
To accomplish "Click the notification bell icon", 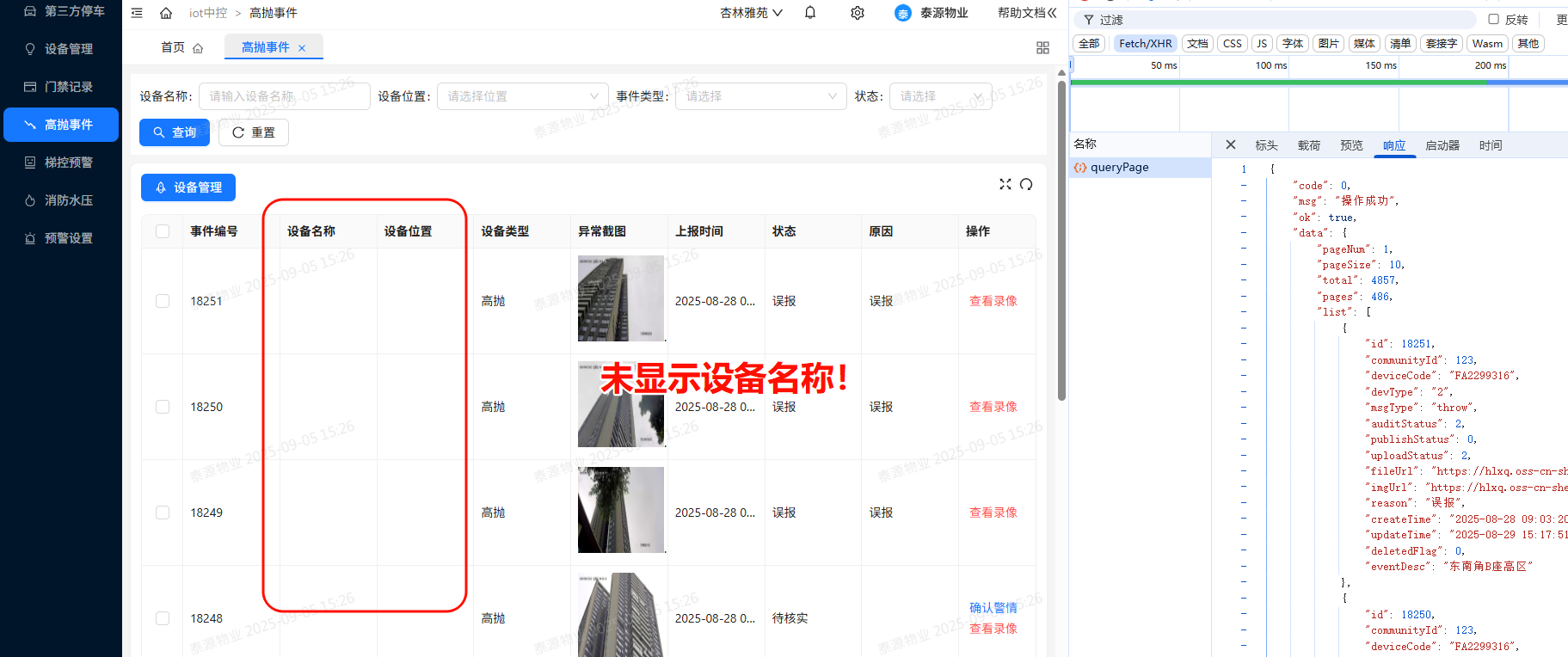I will [x=810, y=13].
